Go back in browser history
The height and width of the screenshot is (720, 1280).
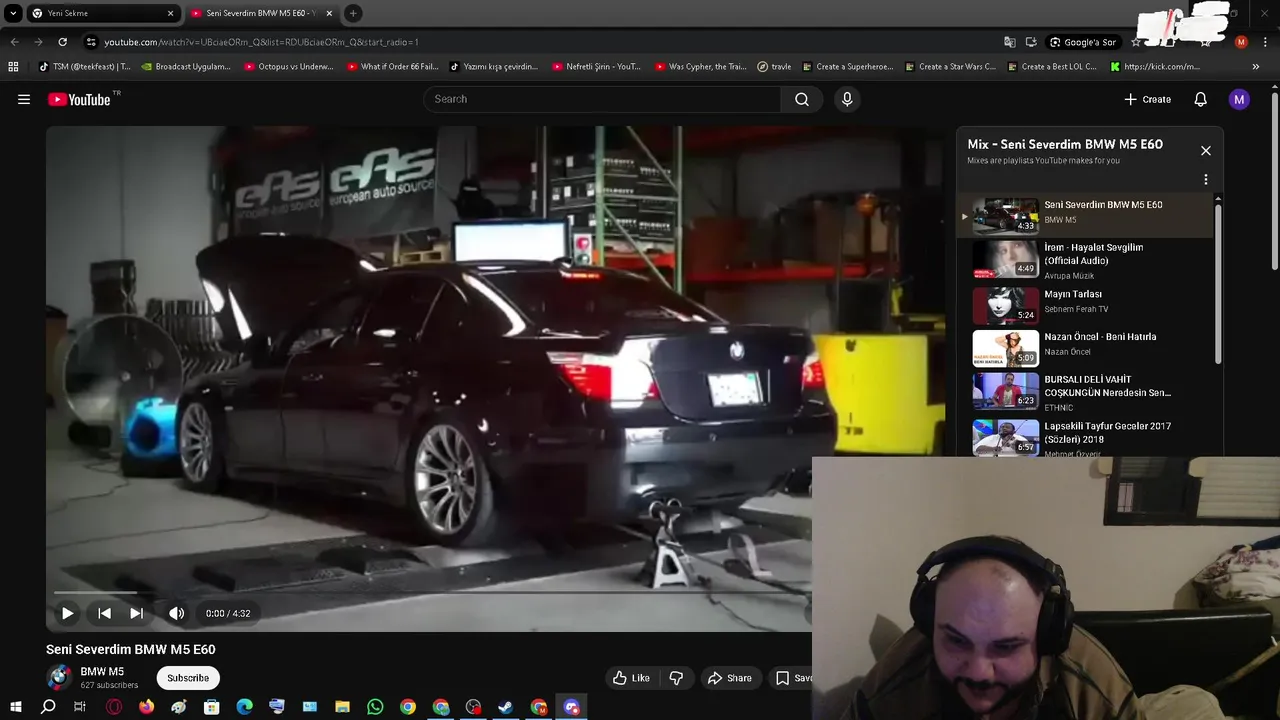point(14,42)
